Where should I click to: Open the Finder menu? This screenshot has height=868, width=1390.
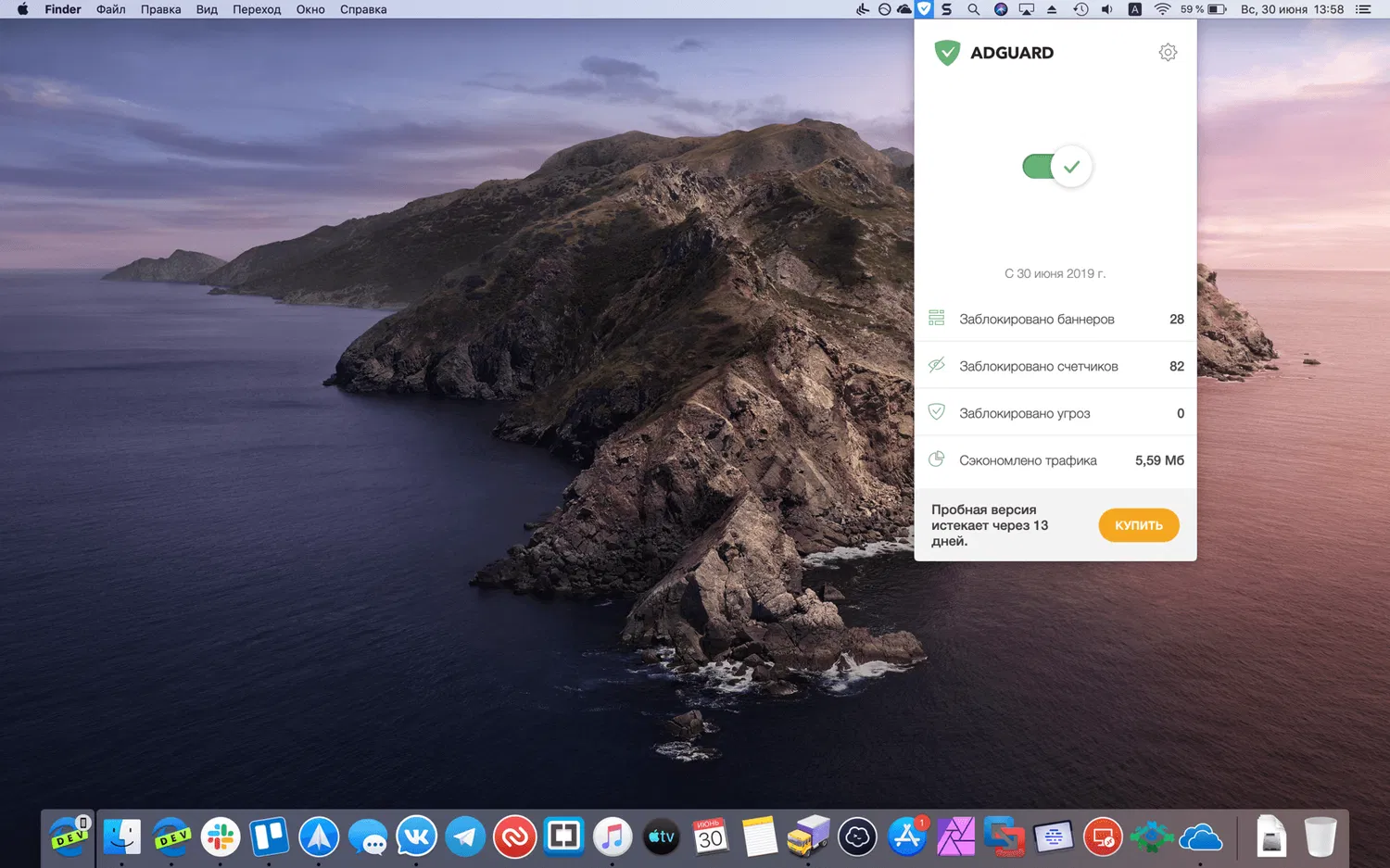(x=63, y=9)
